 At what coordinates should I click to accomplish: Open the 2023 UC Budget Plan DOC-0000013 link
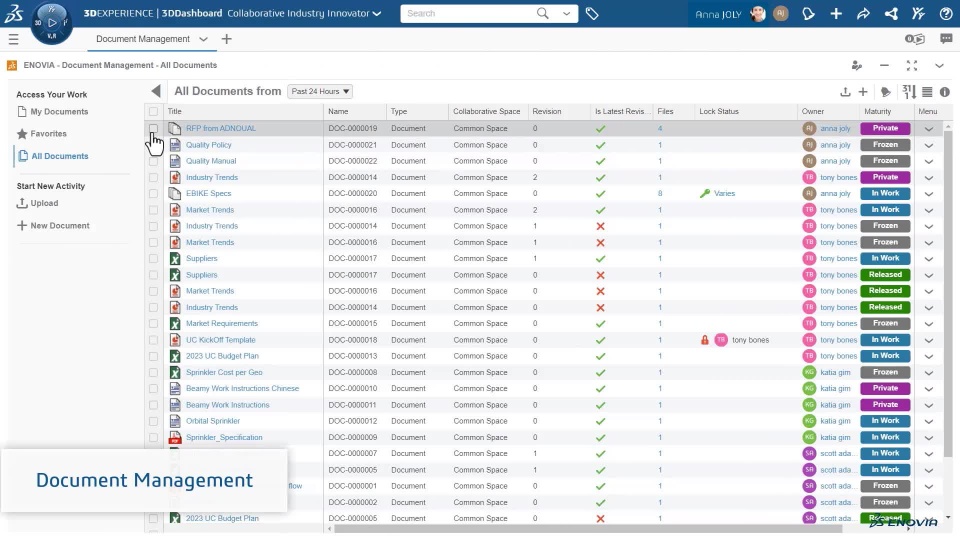pos(222,356)
